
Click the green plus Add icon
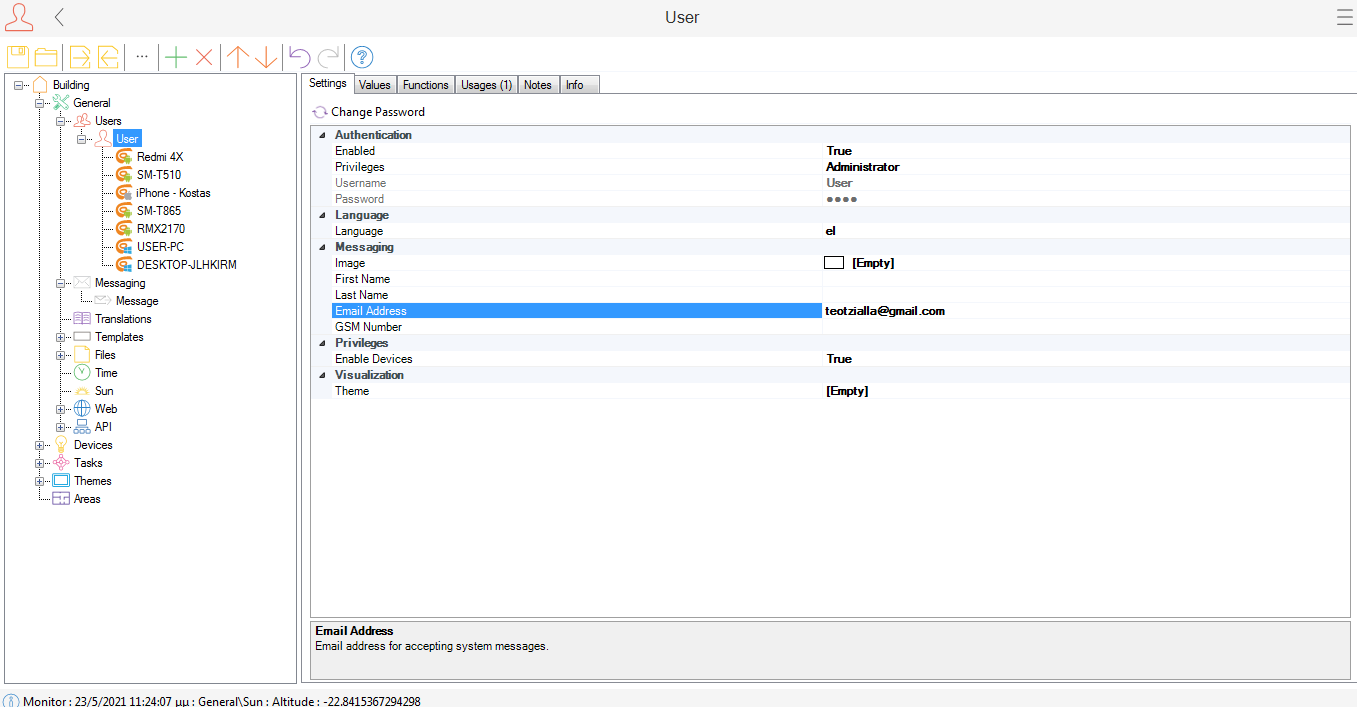(176, 57)
